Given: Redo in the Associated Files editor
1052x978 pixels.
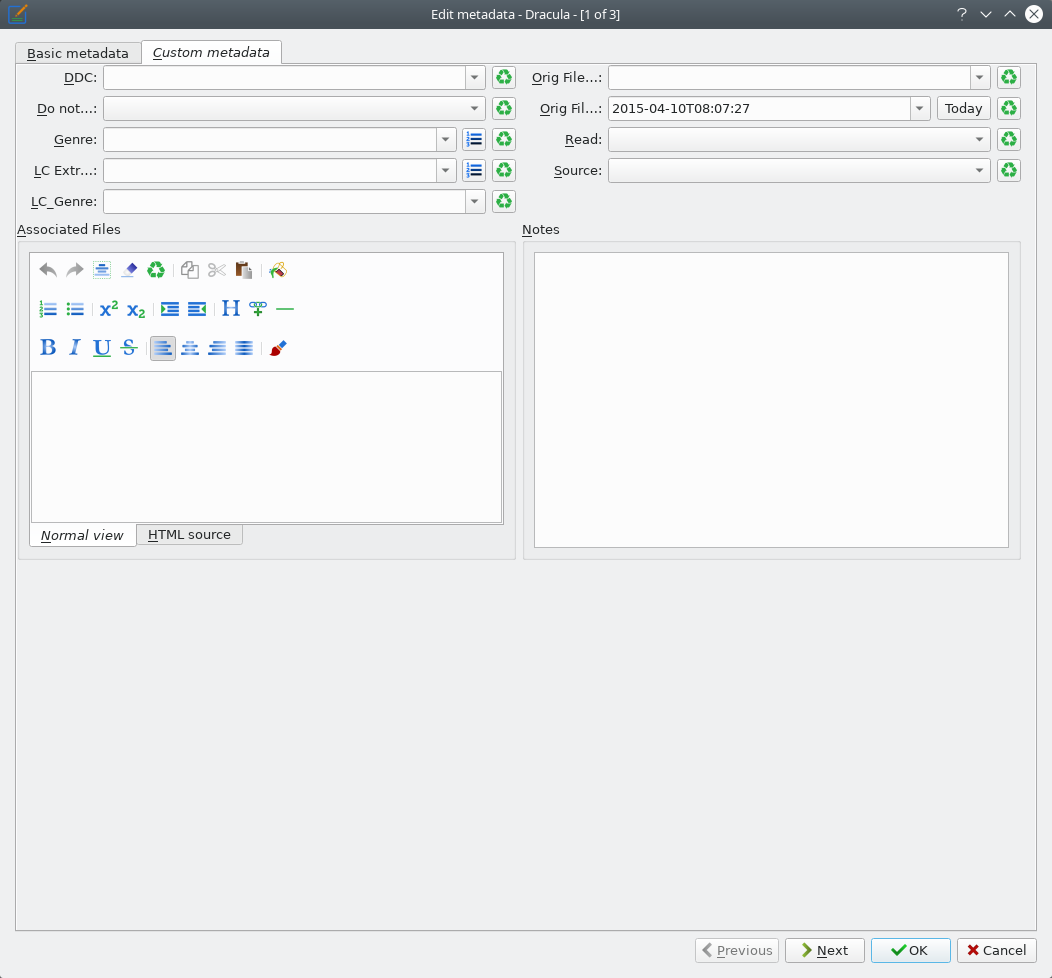Looking at the screenshot, I should tap(74, 270).
